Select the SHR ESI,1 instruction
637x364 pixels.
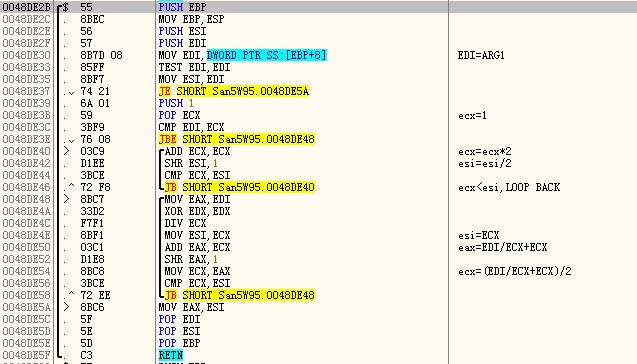point(191,163)
